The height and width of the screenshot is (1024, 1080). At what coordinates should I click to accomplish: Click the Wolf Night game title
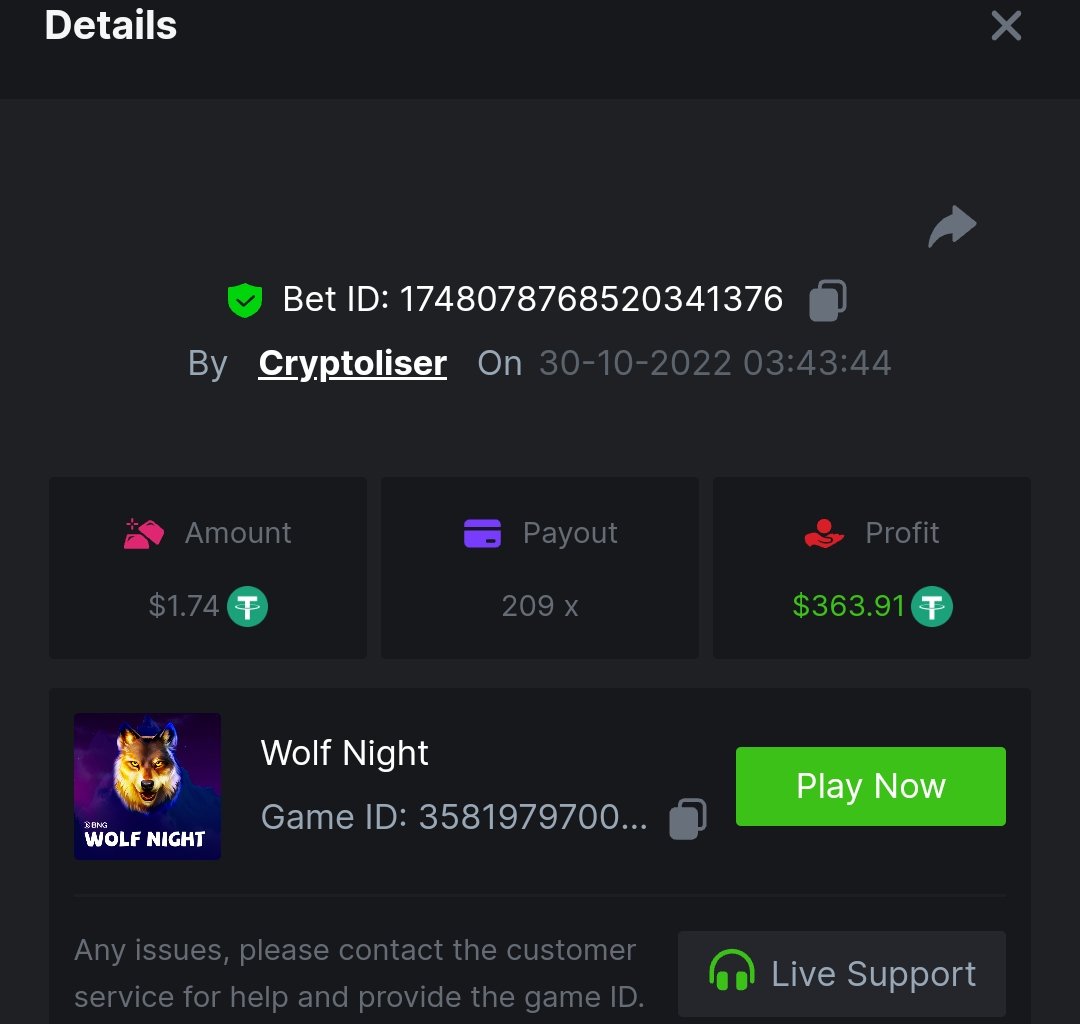pyautogui.click(x=345, y=753)
